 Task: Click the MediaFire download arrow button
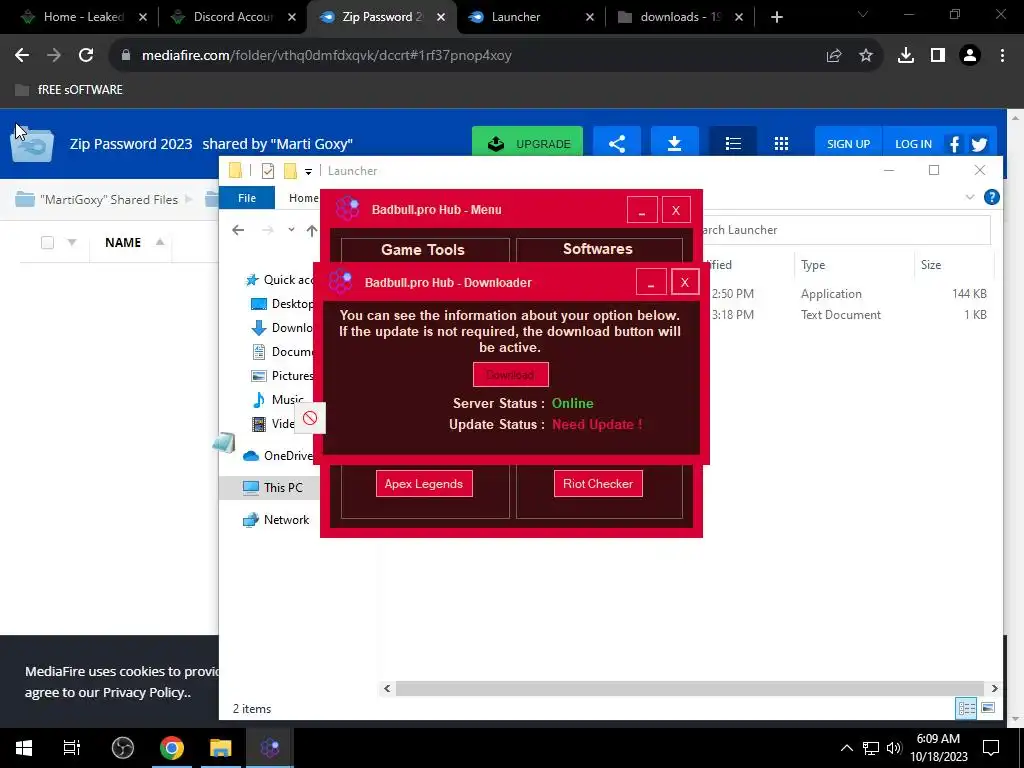click(x=675, y=144)
